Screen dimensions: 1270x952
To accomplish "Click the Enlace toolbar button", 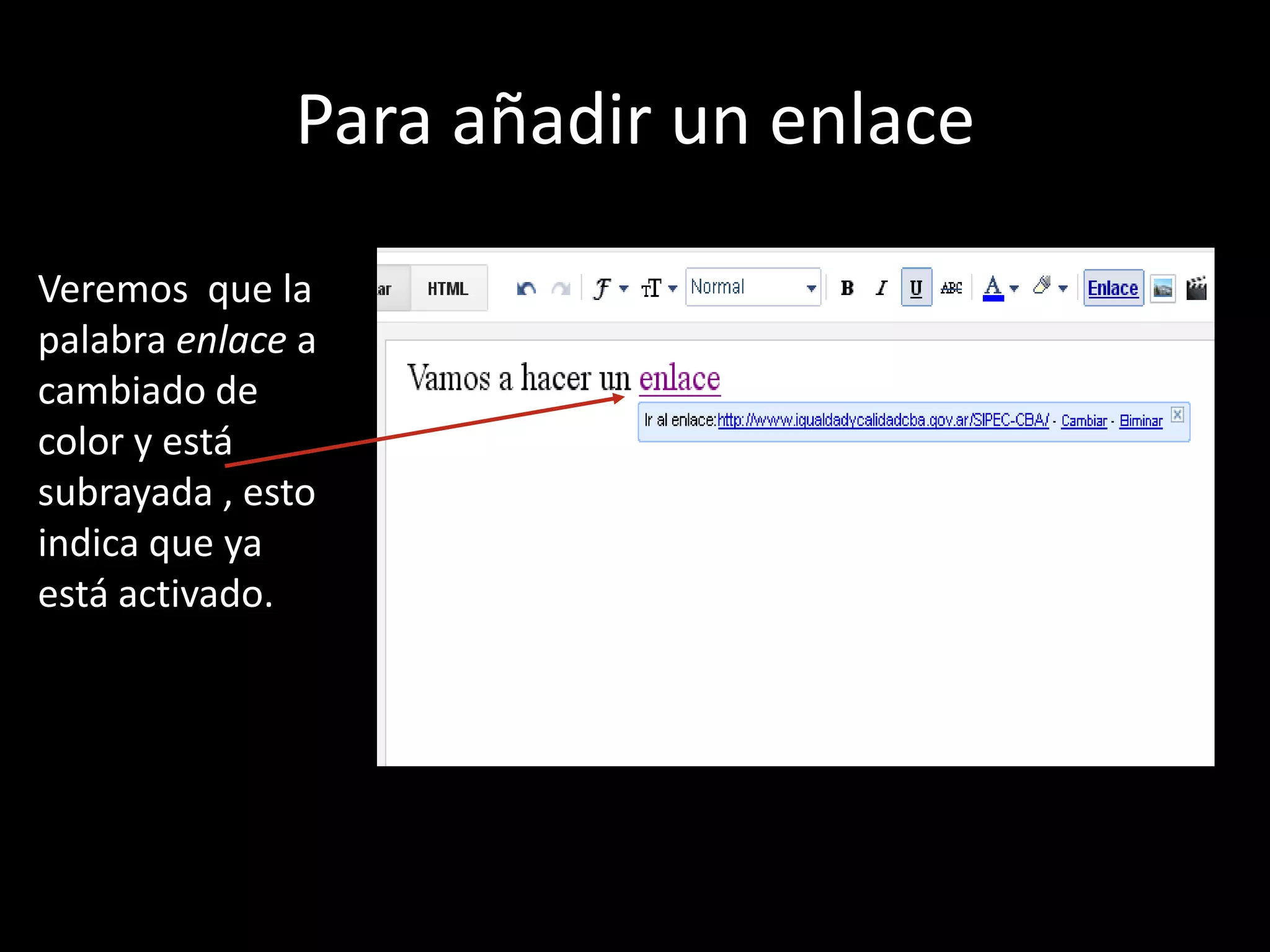I will [x=1113, y=288].
